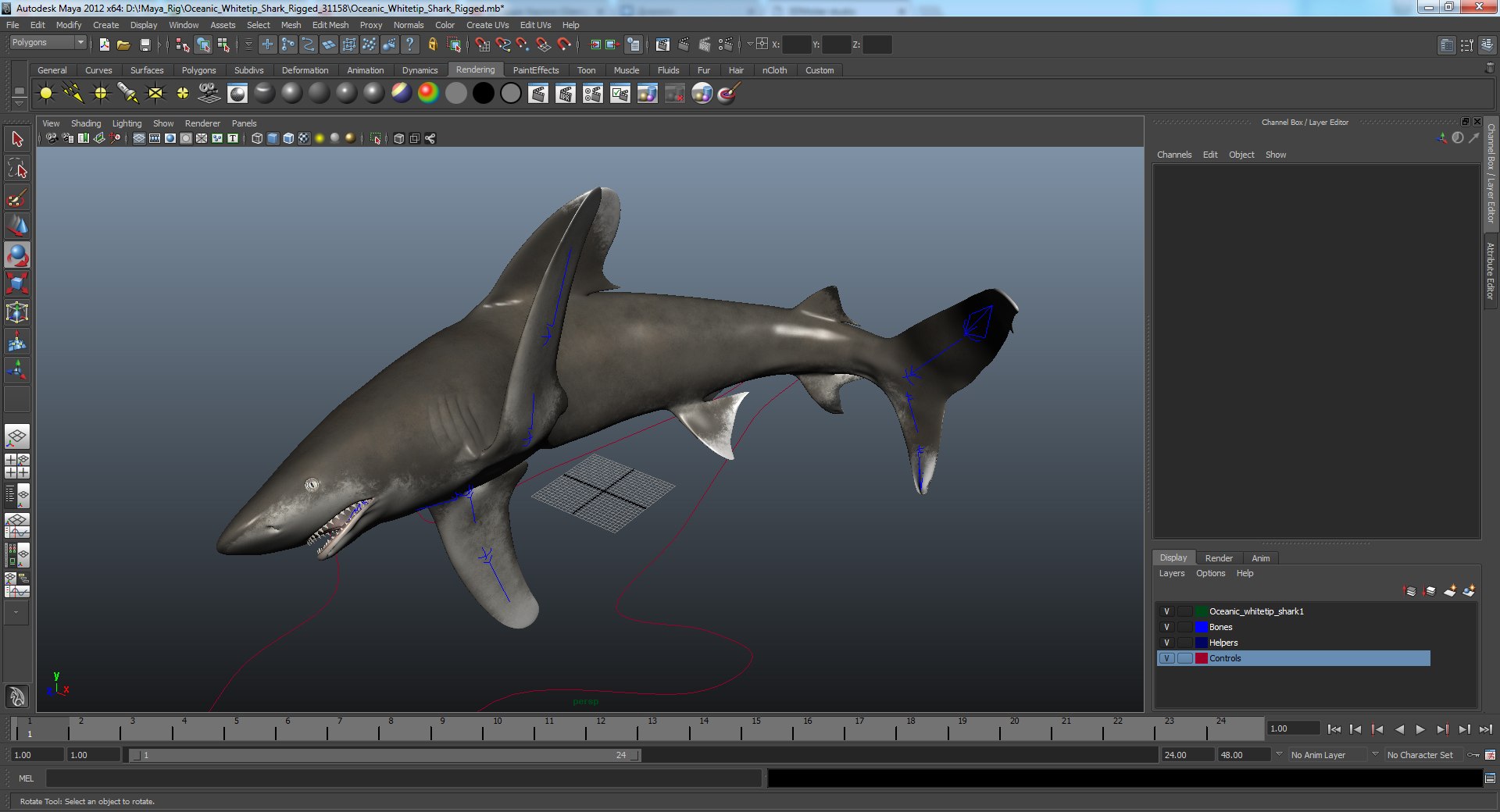
Task: Toggle display type box of Bones layer
Action: click(1184, 627)
